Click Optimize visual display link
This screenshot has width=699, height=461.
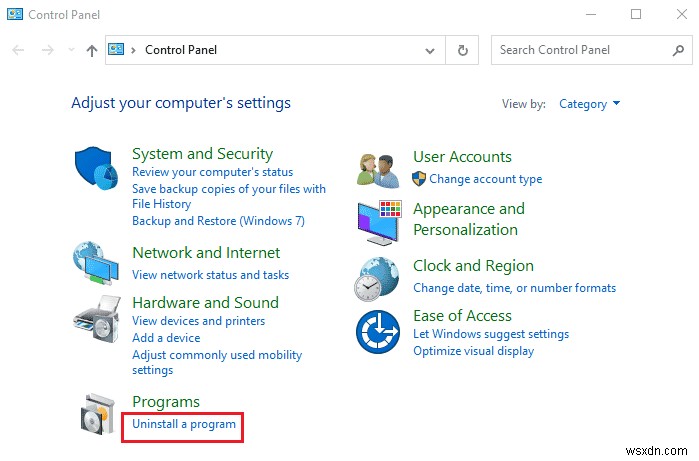click(473, 351)
